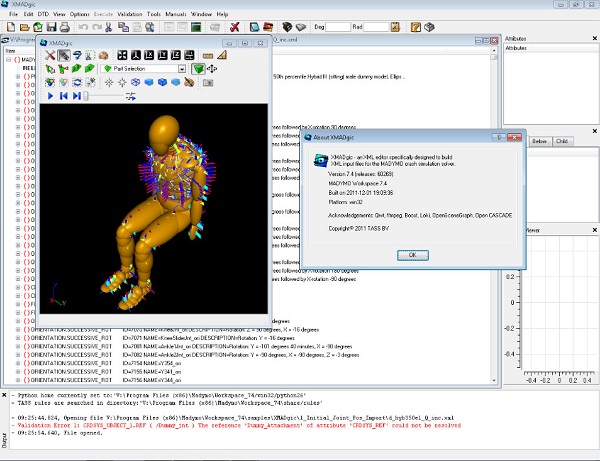
Task: Expand the AnkleJnt_ori ID=7081 tree row
Action: (x=18, y=347)
